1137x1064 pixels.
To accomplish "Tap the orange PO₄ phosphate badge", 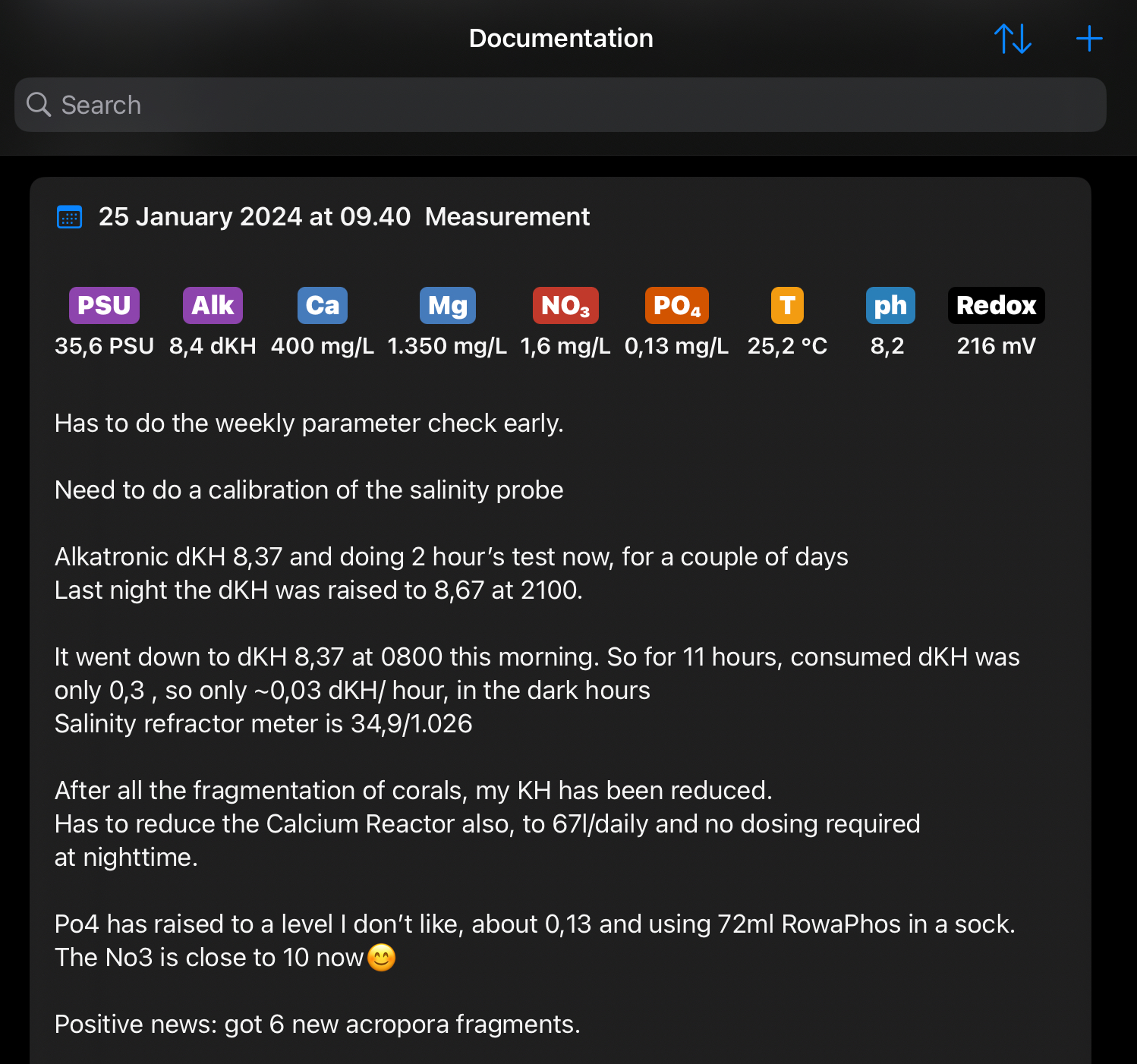I will pyautogui.click(x=676, y=305).
